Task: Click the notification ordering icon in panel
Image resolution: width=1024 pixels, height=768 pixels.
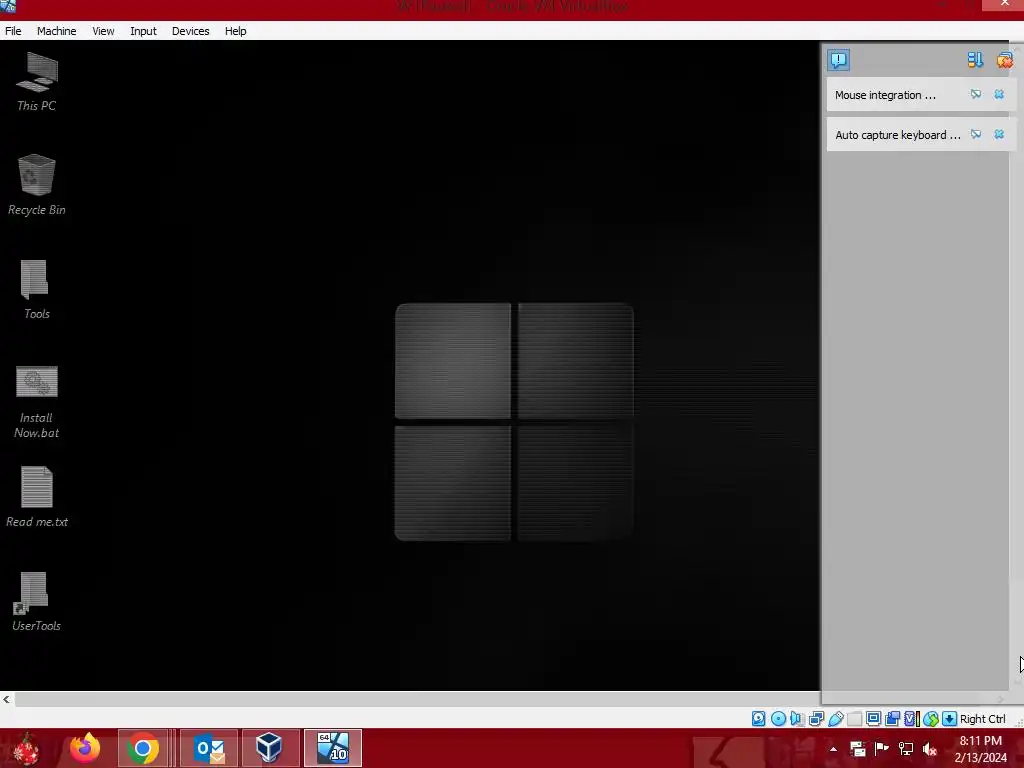Action: point(975,60)
